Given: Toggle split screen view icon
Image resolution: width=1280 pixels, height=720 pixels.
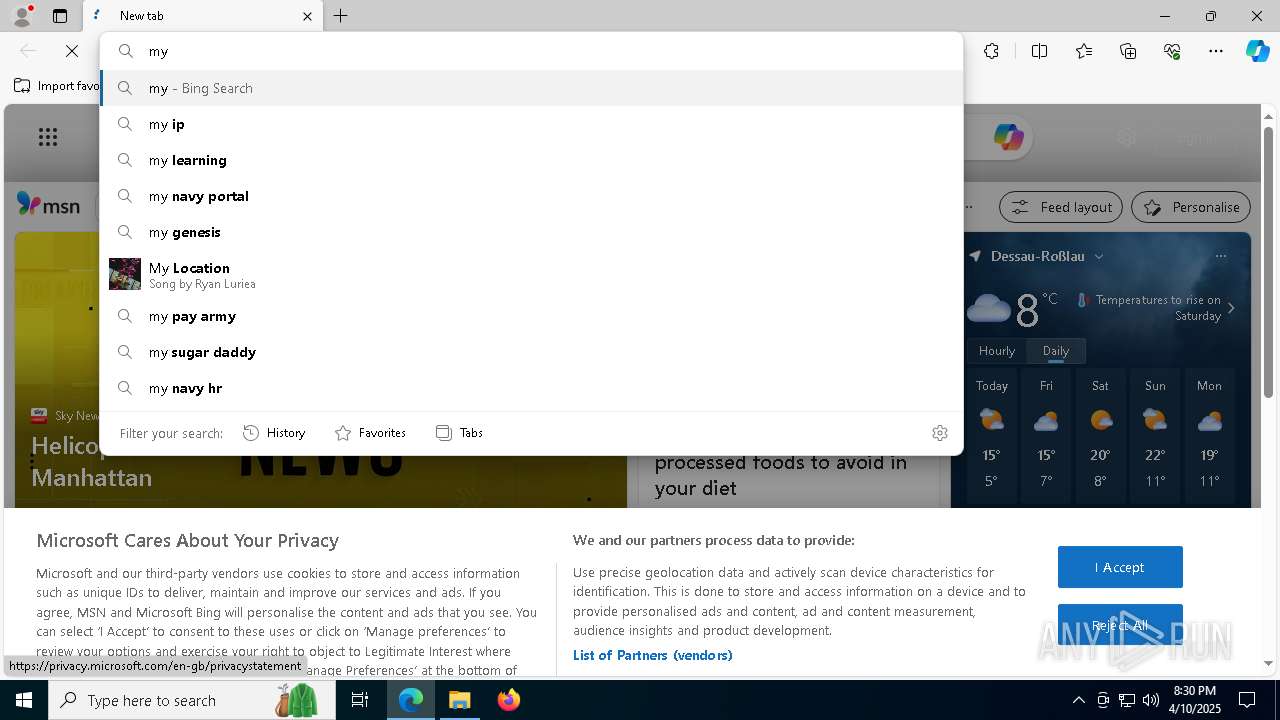Looking at the screenshot, I should [1039, 51].
